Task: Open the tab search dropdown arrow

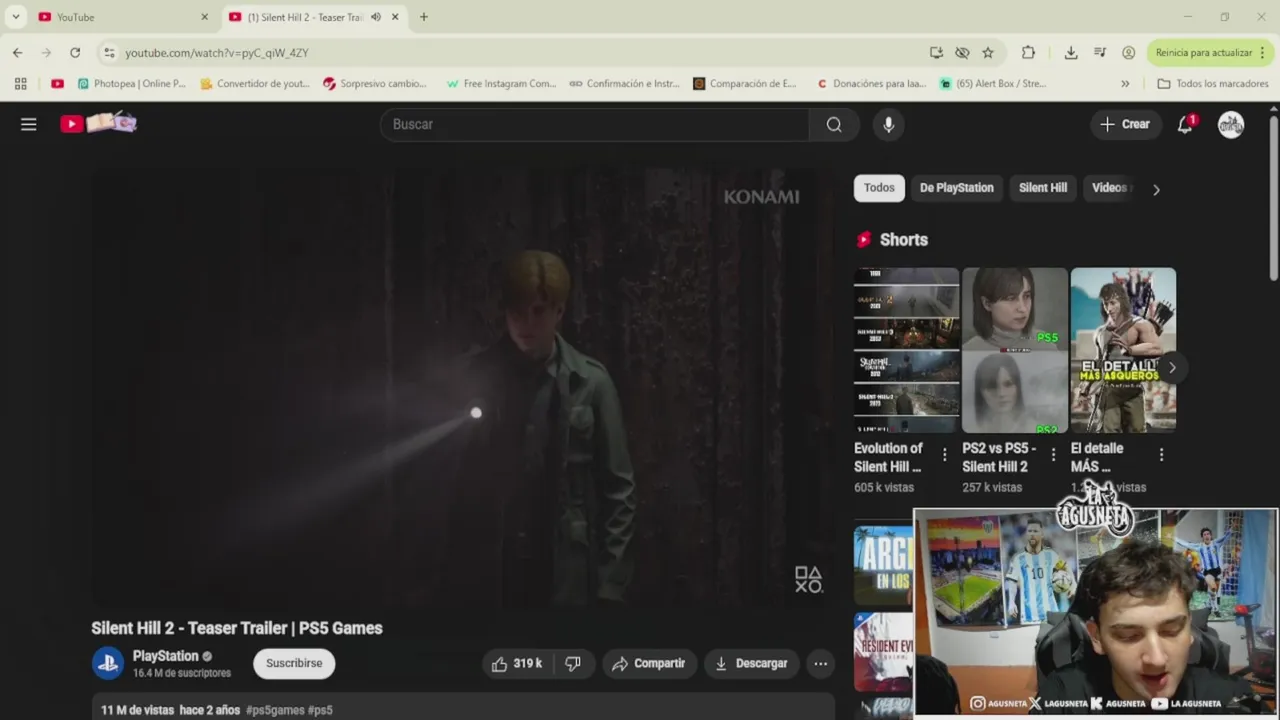Action: tap(15, 17)
